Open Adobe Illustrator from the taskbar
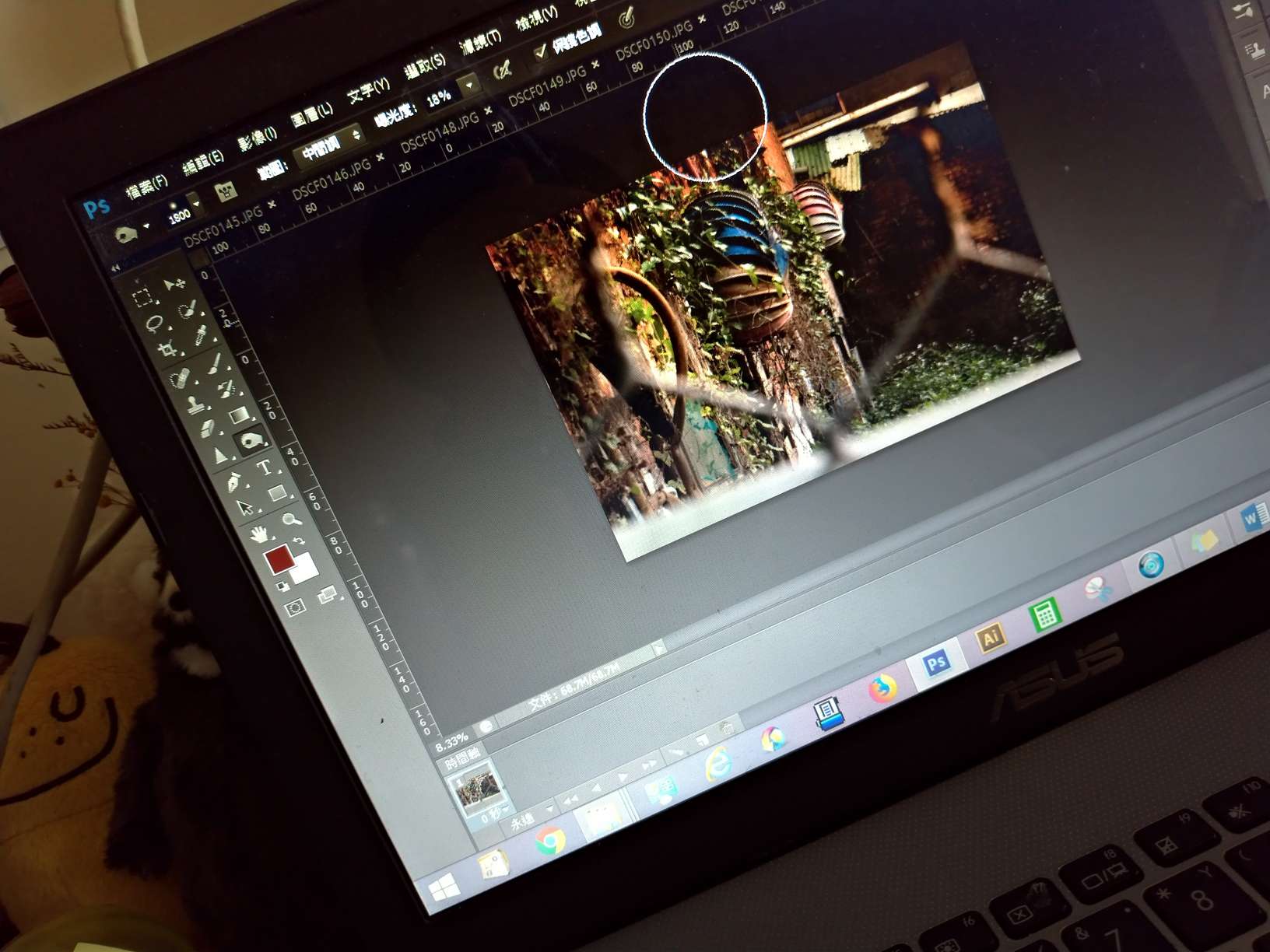Viewport: 1270px width, 952px height. (x=990, y=639)
